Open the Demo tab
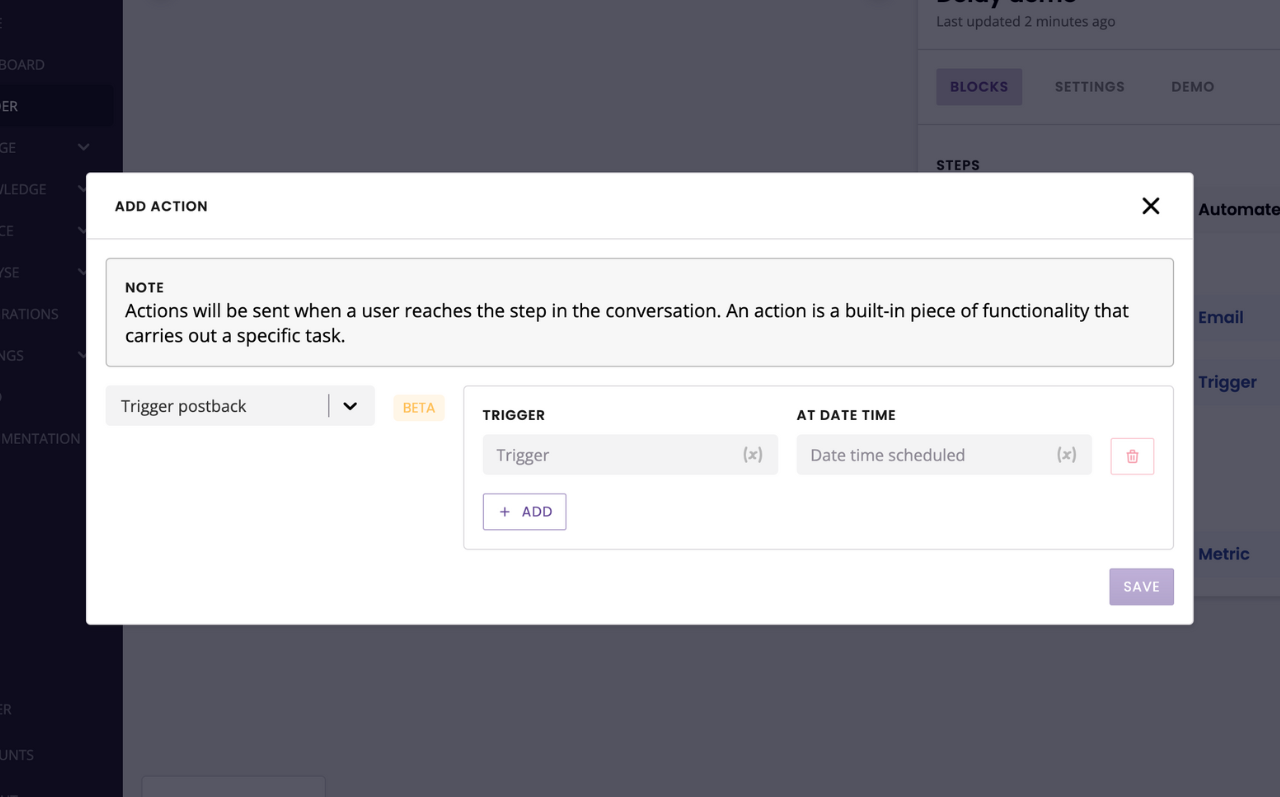 pyautogui.click(x=1192, y=87)
